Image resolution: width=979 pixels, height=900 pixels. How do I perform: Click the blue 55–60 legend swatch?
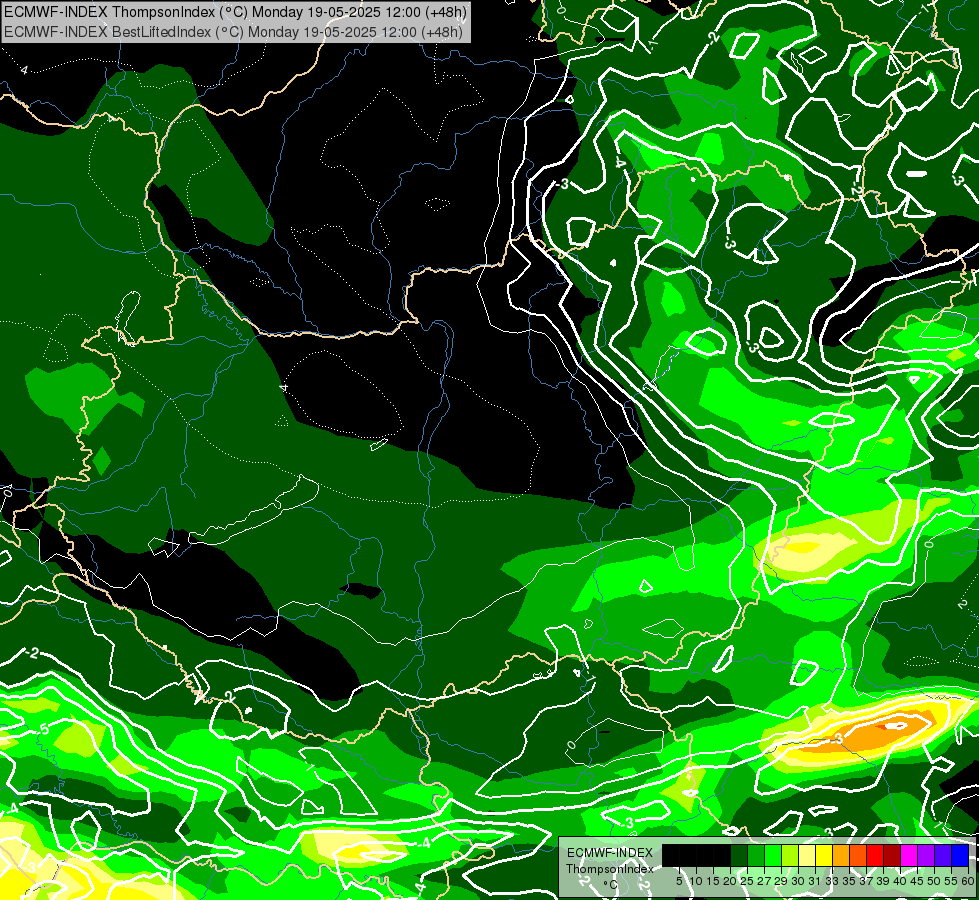960,855
